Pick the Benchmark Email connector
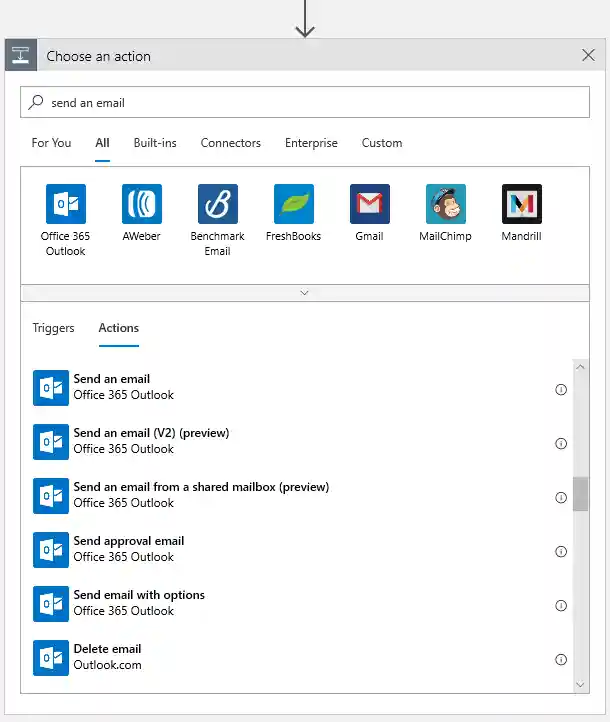Image resolution: width=610 pixels, height=722 pixels. pyautogui.click(x=217, y=204)
